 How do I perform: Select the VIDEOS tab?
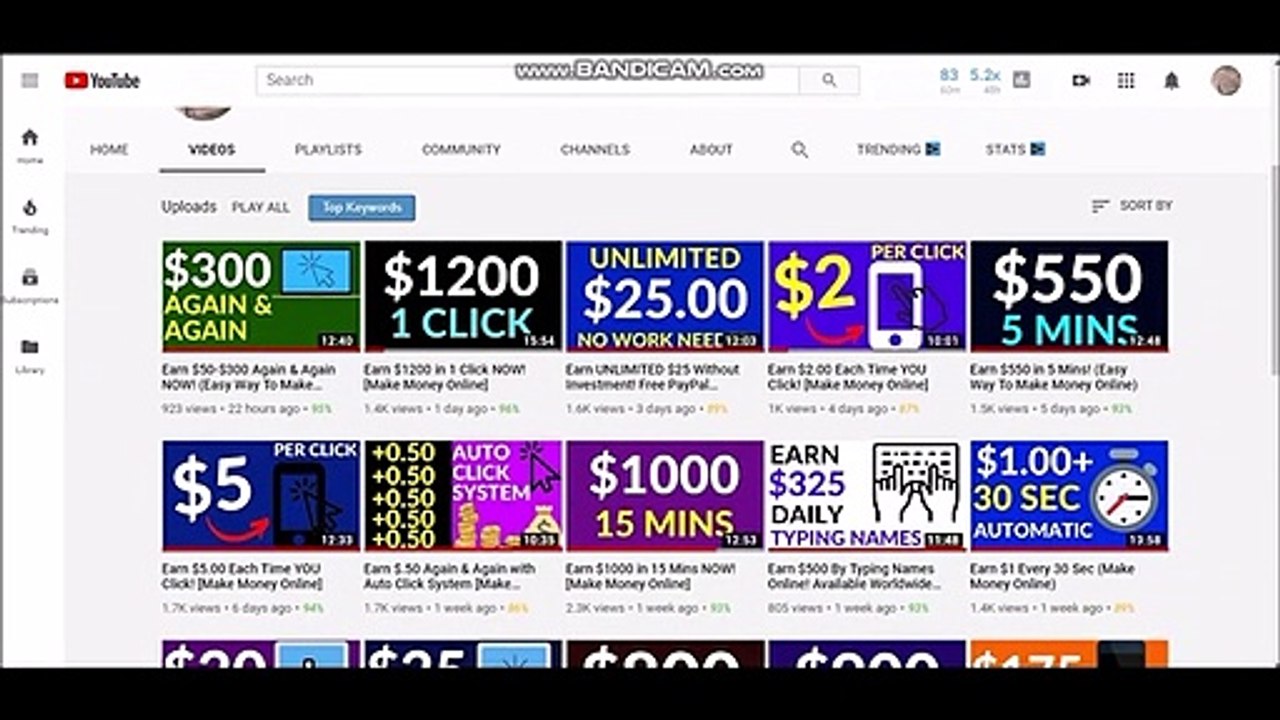click(x=212, y=149)
